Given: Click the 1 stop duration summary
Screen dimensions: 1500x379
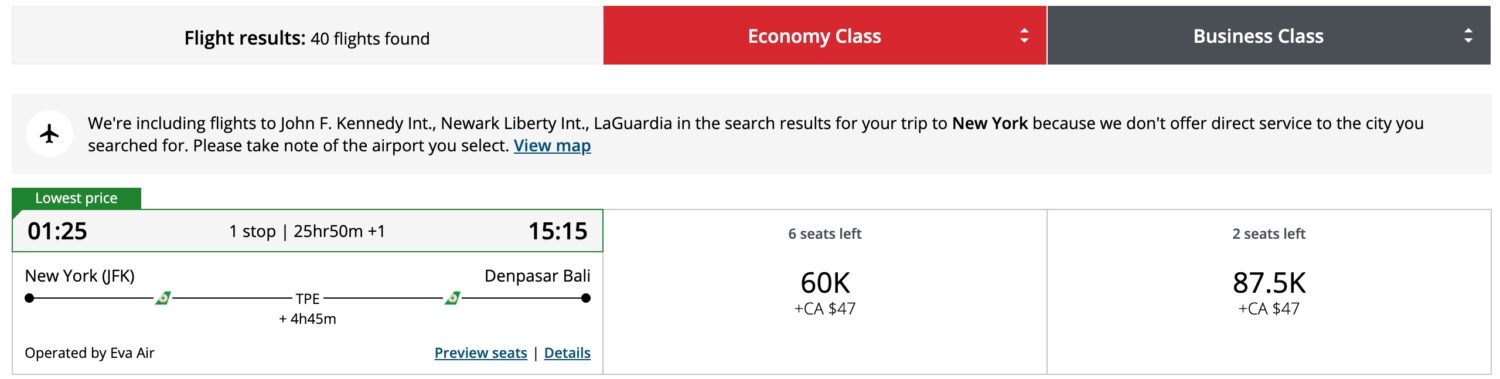Looking at the screenshot, I should tap(307, 231).
